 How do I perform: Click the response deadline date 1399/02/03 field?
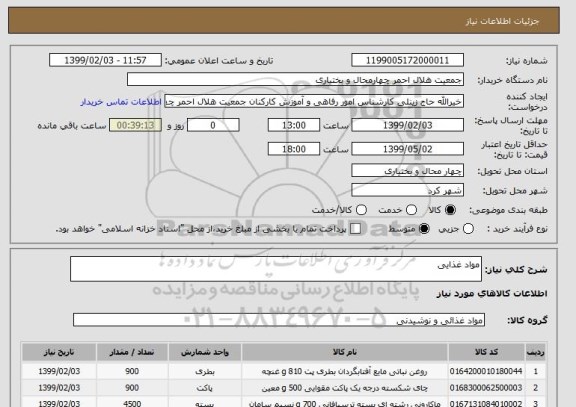[407, 125]
